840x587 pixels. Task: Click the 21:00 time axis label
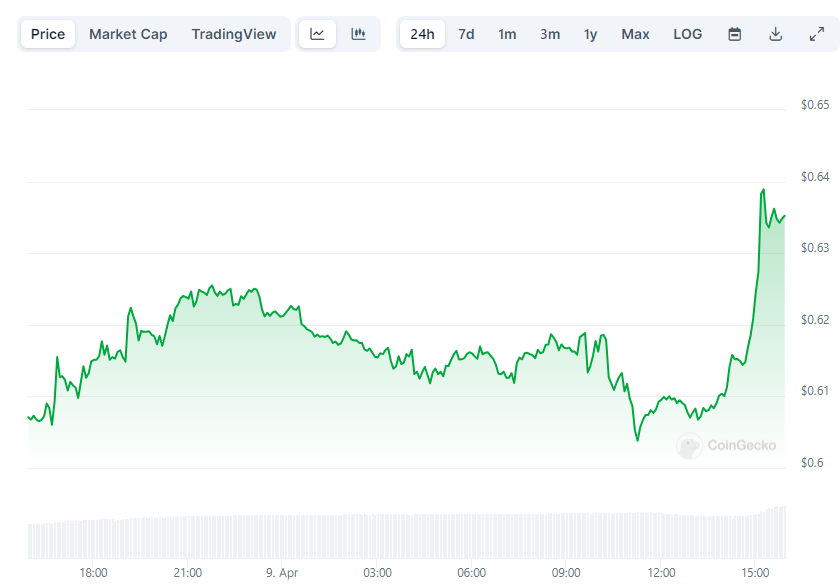(x=188, y=573)
